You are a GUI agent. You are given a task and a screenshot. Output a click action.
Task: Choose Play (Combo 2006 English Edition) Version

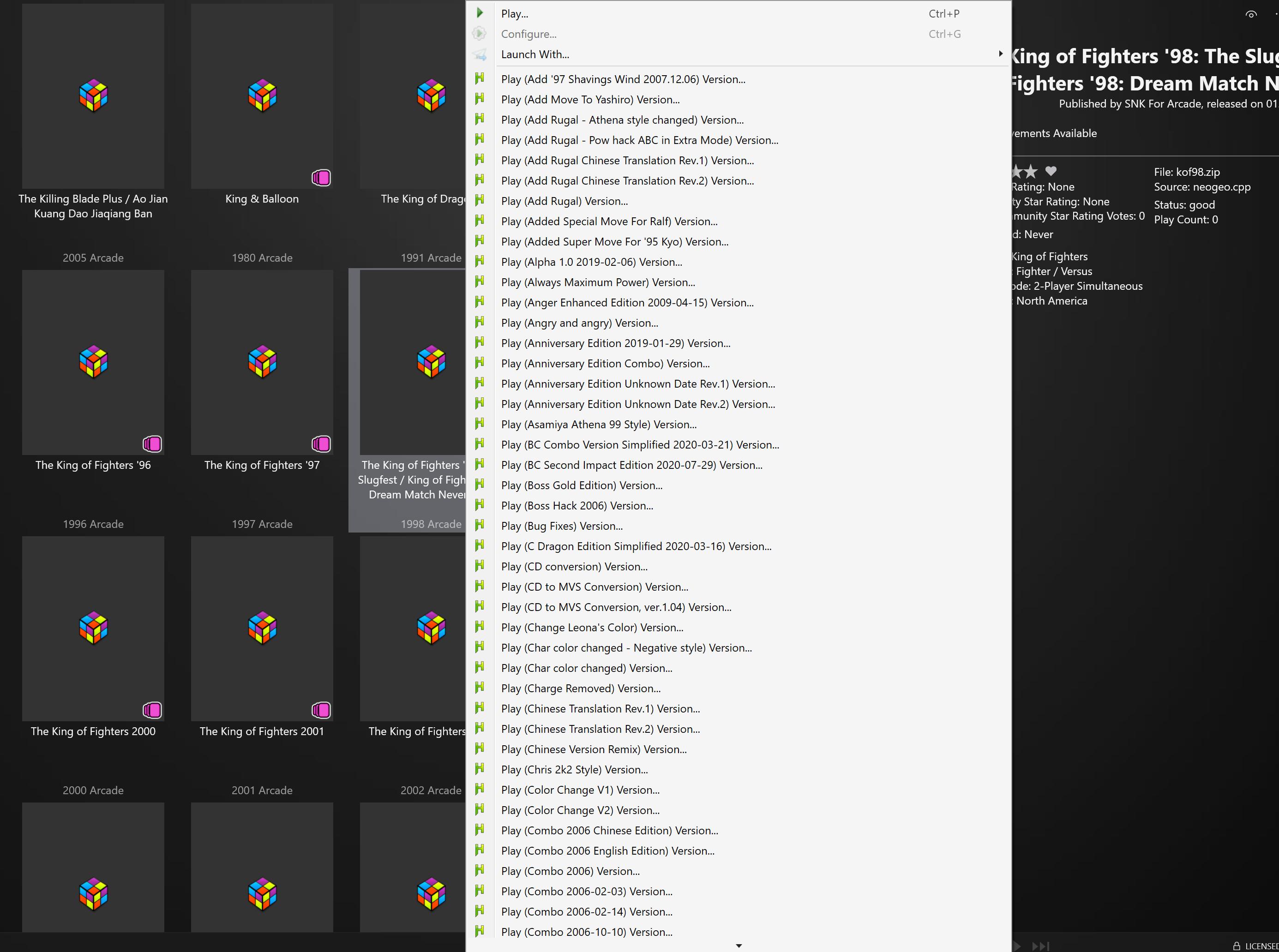[x=739, y=850]
